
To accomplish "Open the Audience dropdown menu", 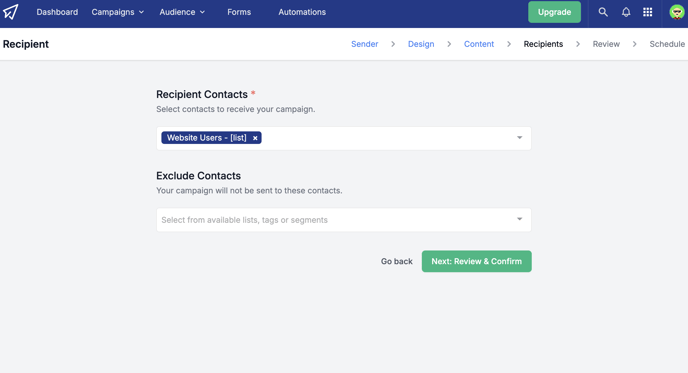I will 182,12.
